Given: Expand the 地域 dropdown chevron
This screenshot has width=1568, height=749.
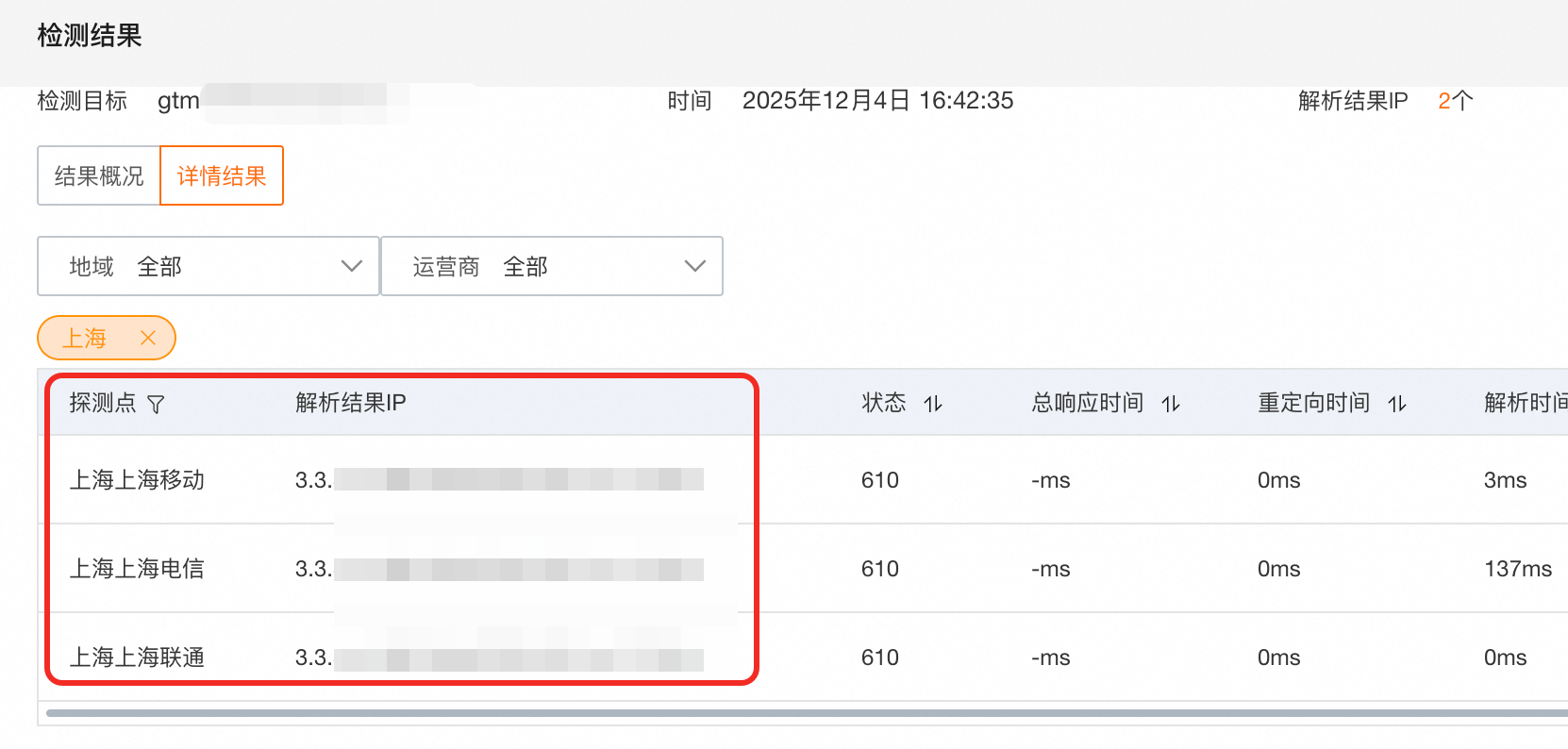Looking at the screenshot, I should [x=352, y=266].
